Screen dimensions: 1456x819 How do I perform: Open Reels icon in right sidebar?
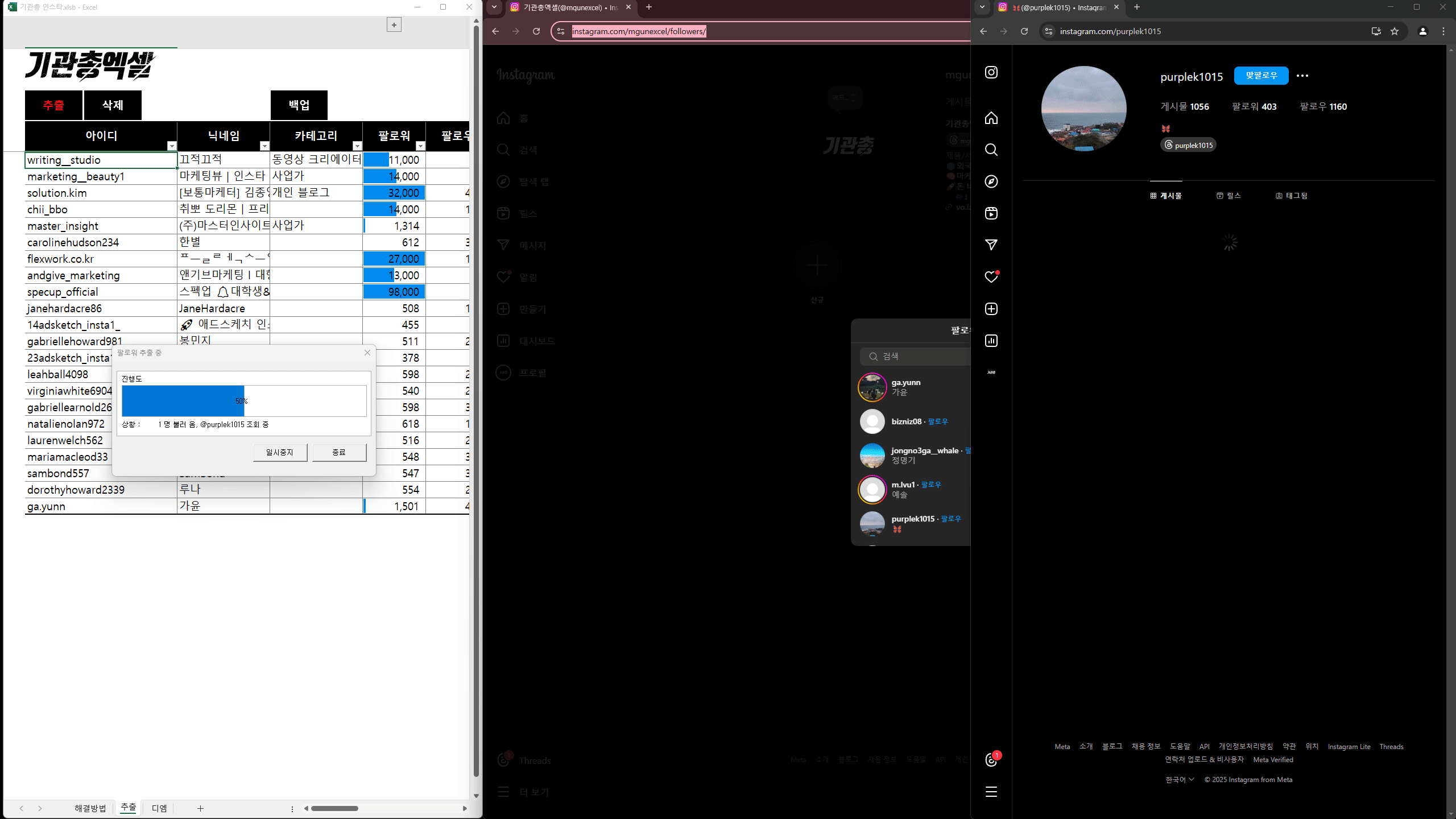[x=991, y=213]
